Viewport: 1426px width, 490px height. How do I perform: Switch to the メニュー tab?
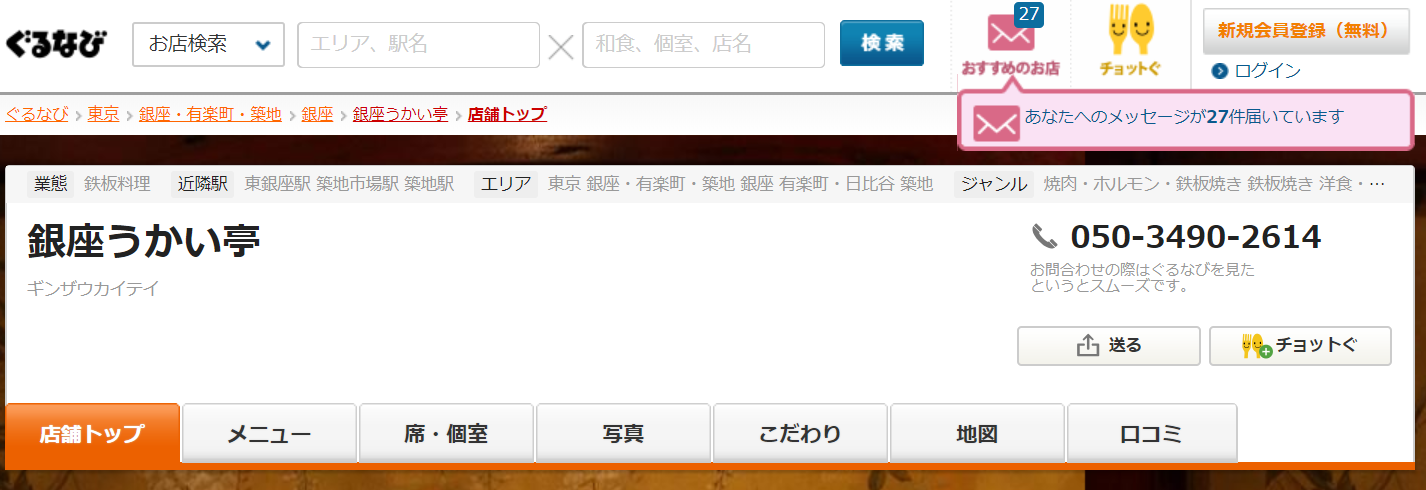point(269,434)
